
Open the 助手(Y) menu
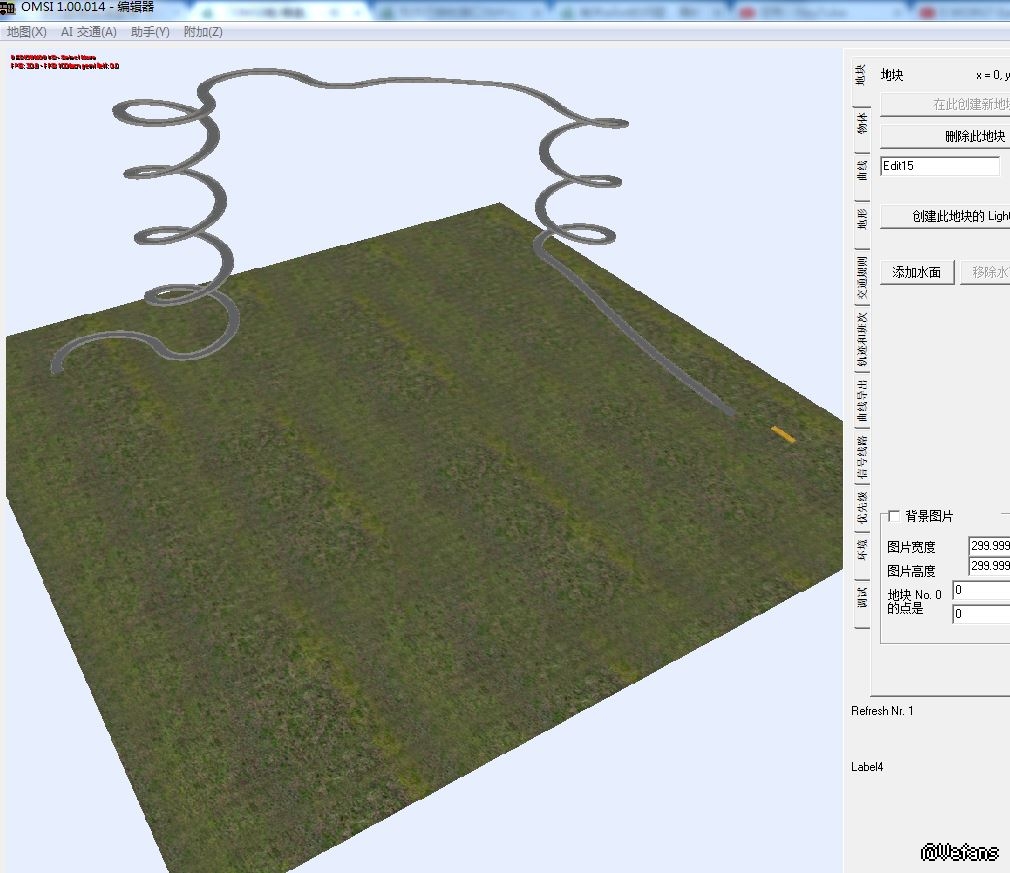tap(150, 32)
